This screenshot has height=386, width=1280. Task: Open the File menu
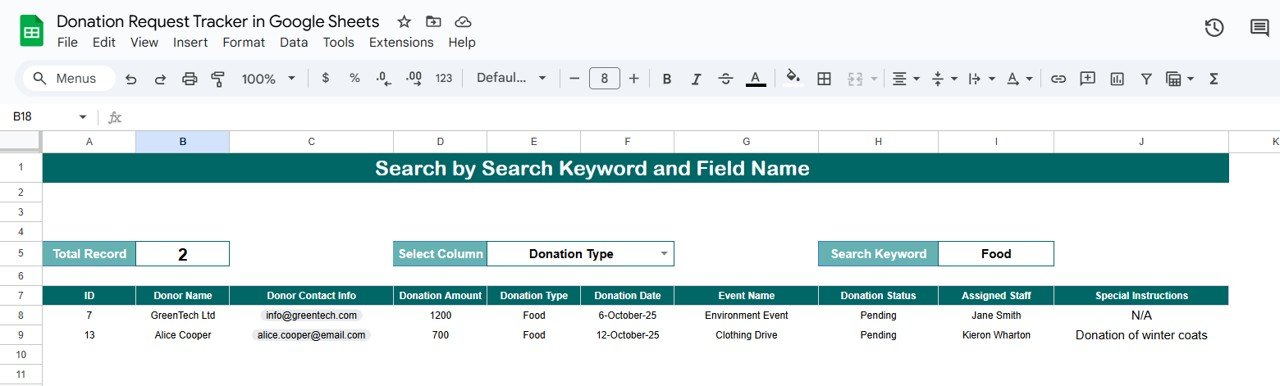pos(67,42)
